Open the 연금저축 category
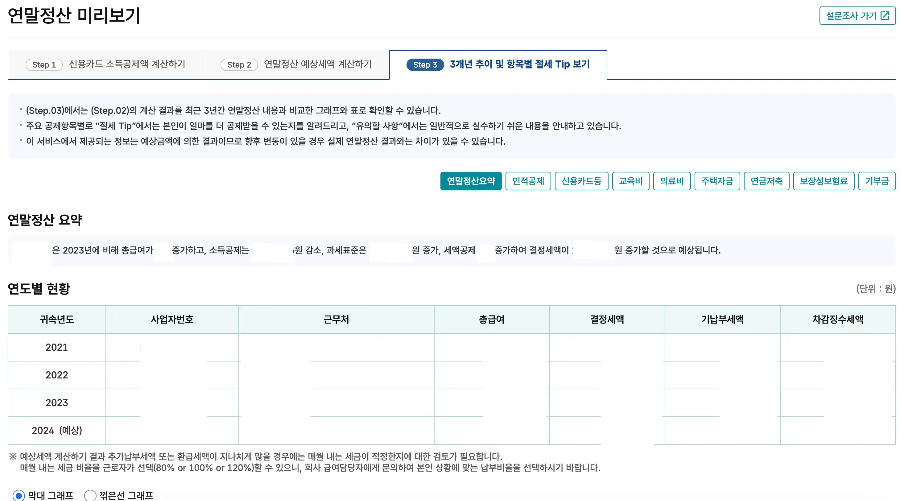900x501 pixels. coord(766,181)
